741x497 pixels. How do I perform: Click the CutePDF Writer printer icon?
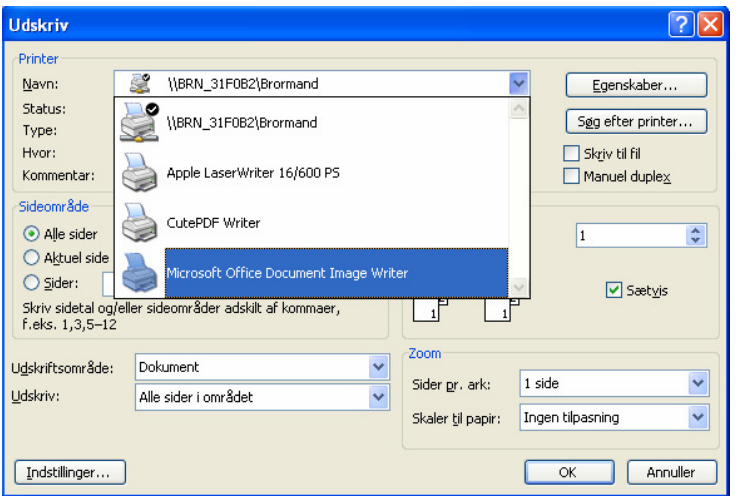(139, 223)
